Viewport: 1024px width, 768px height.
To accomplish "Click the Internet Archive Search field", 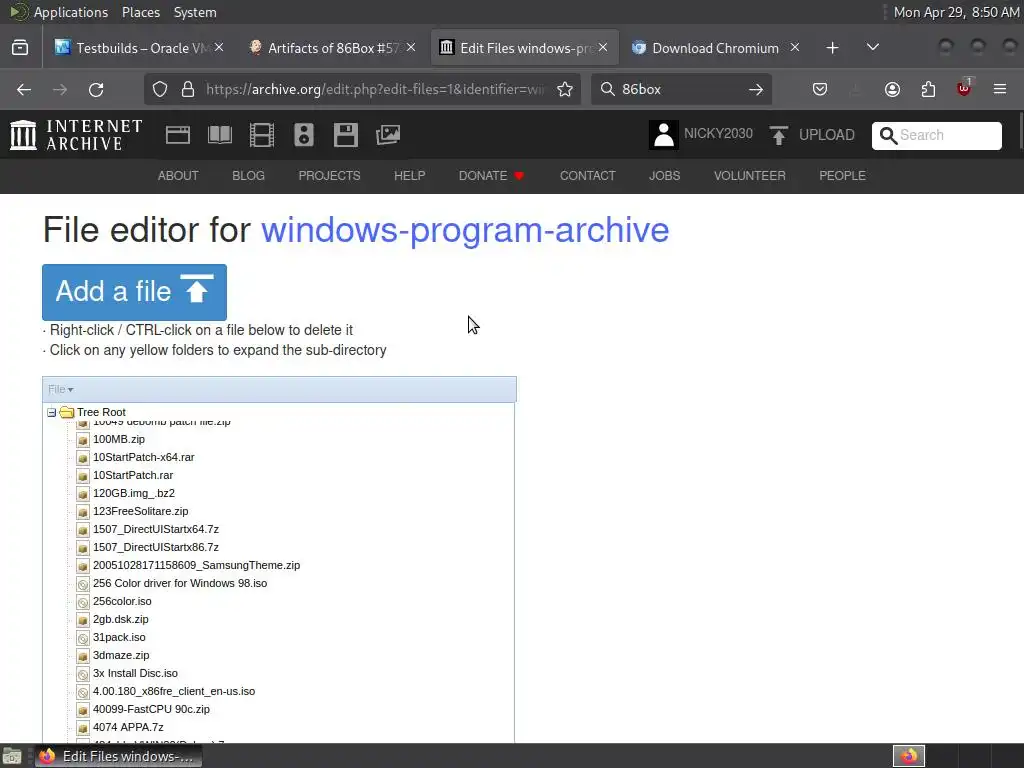I will pos(936,135).
